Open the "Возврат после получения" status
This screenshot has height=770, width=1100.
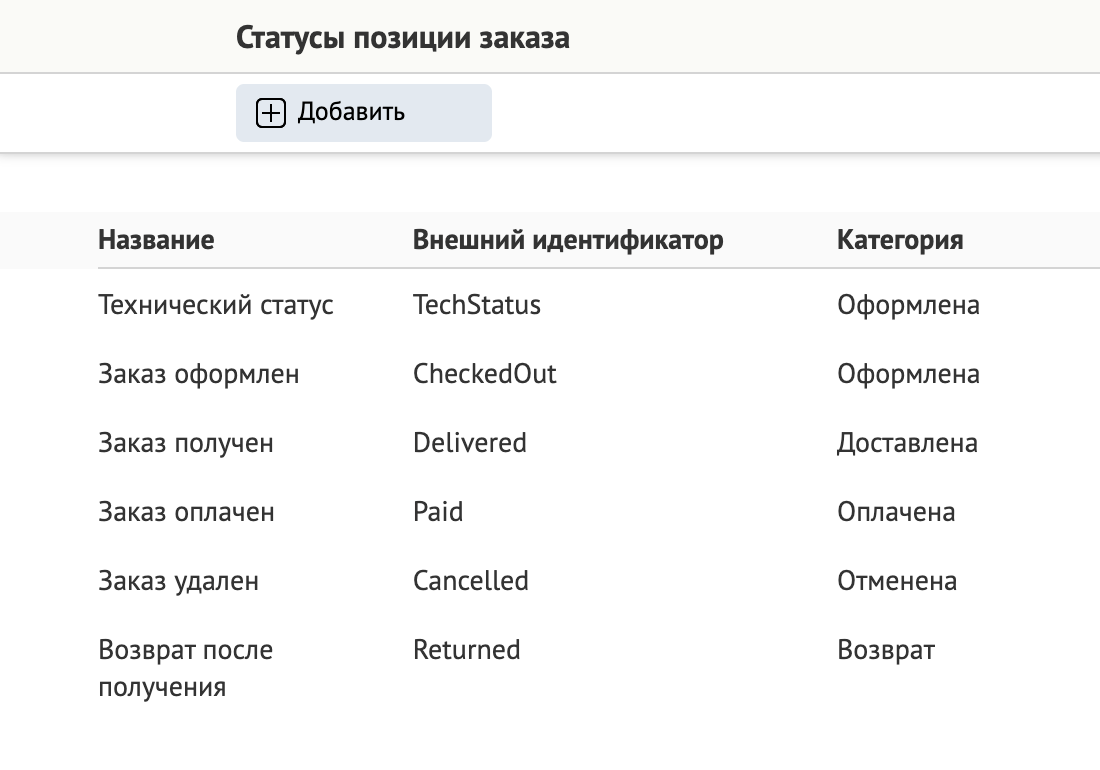[x=185, y=650]
